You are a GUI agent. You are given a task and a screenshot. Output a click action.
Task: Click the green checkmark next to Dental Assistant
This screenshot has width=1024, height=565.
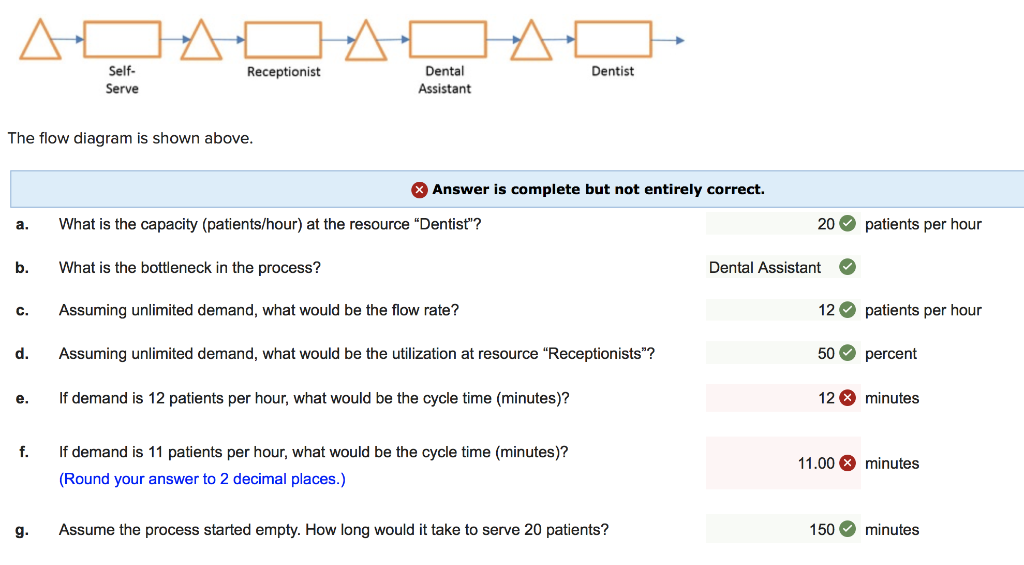coord(847,267)
